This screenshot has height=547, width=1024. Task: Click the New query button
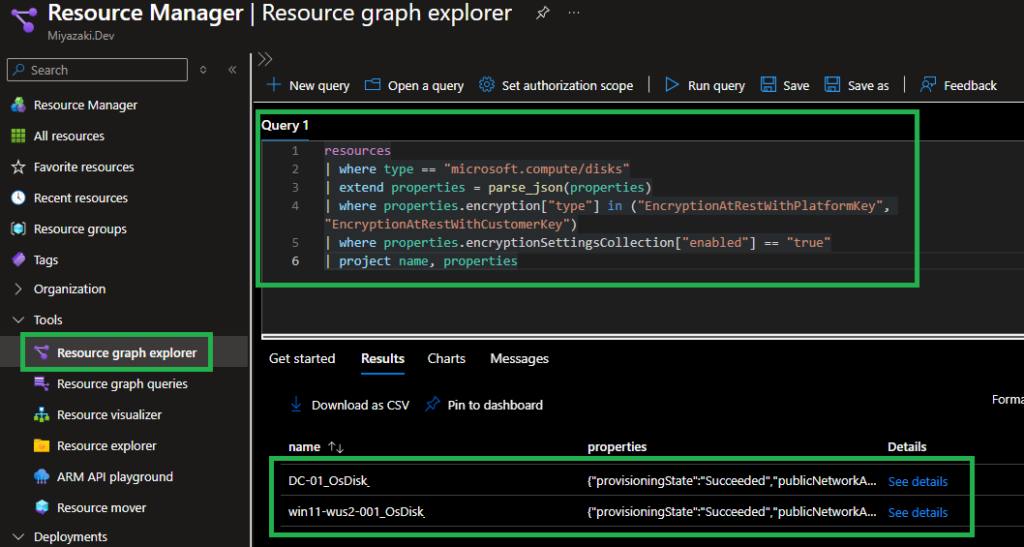click(308, 85)
